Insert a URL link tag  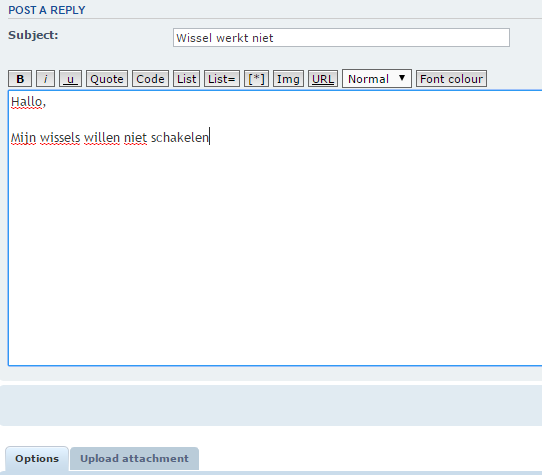tap(323, 79)
